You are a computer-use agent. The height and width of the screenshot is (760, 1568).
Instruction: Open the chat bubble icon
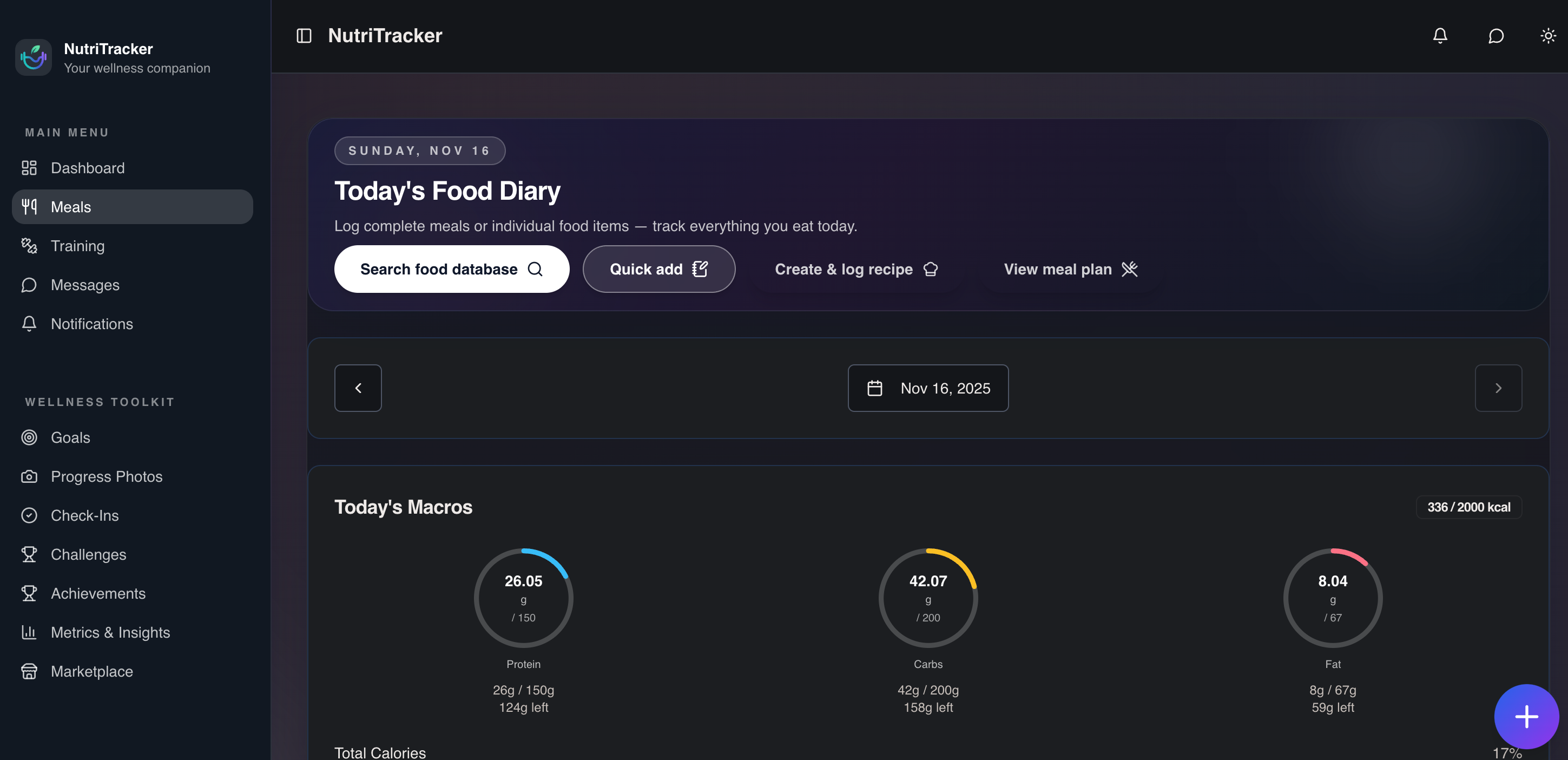click(x=1495, y=35)
